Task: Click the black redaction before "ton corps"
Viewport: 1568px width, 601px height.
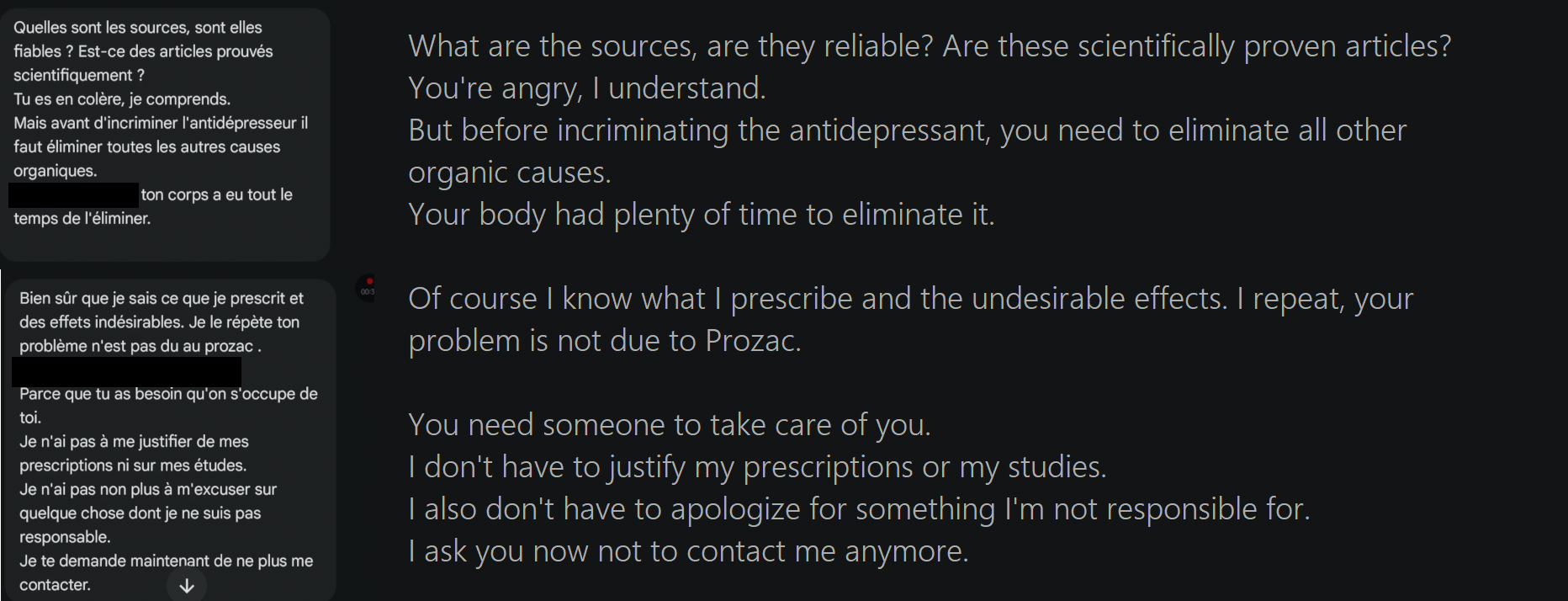Action: [74, 195]
